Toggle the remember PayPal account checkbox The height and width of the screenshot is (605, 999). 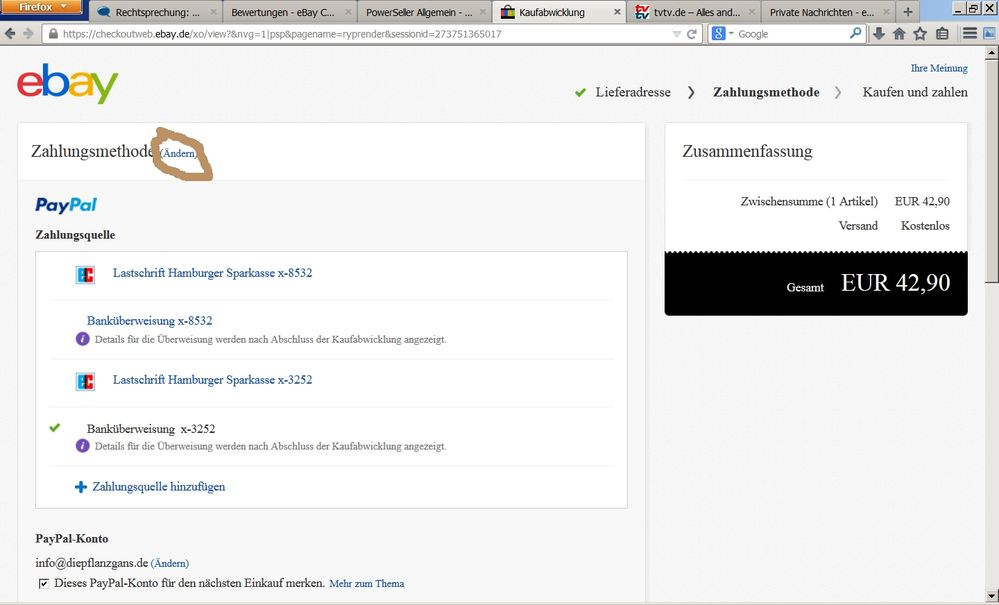coord(43,583)
